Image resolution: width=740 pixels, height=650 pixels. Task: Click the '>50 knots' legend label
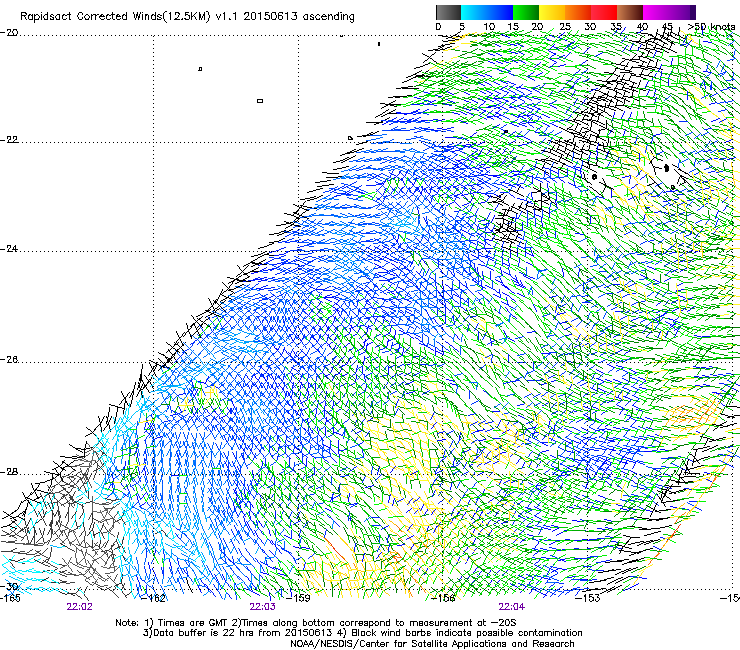711,26
